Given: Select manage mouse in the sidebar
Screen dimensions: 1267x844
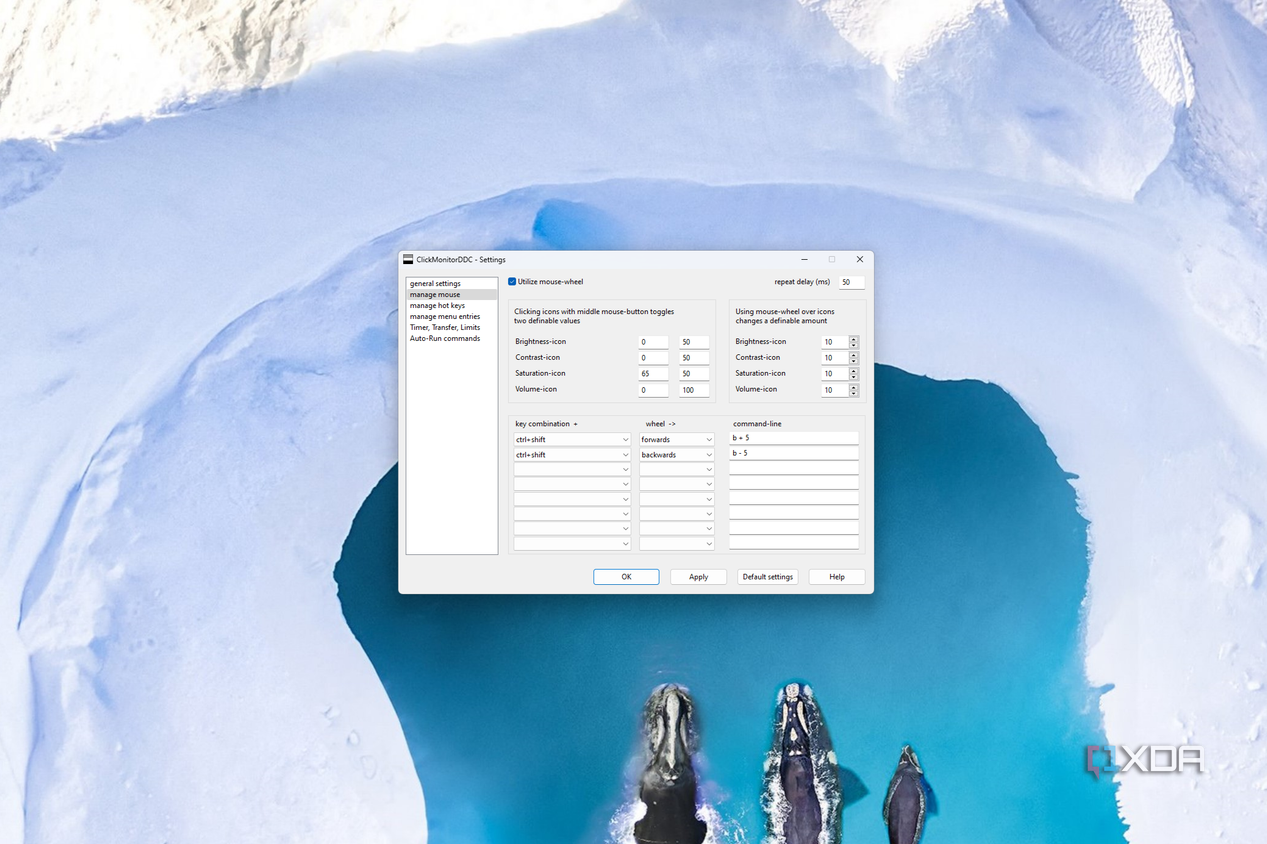Looking at the screenshot, I should point(452,295).
